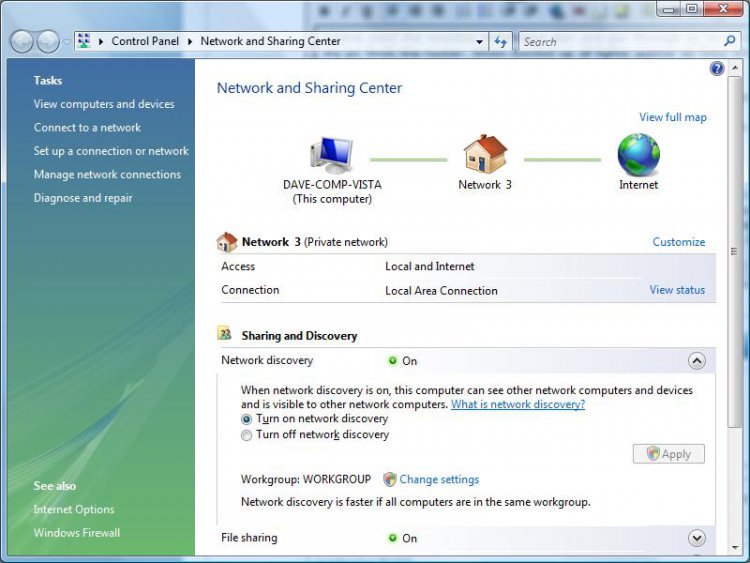Click the green On indicator for Network discovery
The width and height of the screenshot is (750, 563).
click(393, 361)
